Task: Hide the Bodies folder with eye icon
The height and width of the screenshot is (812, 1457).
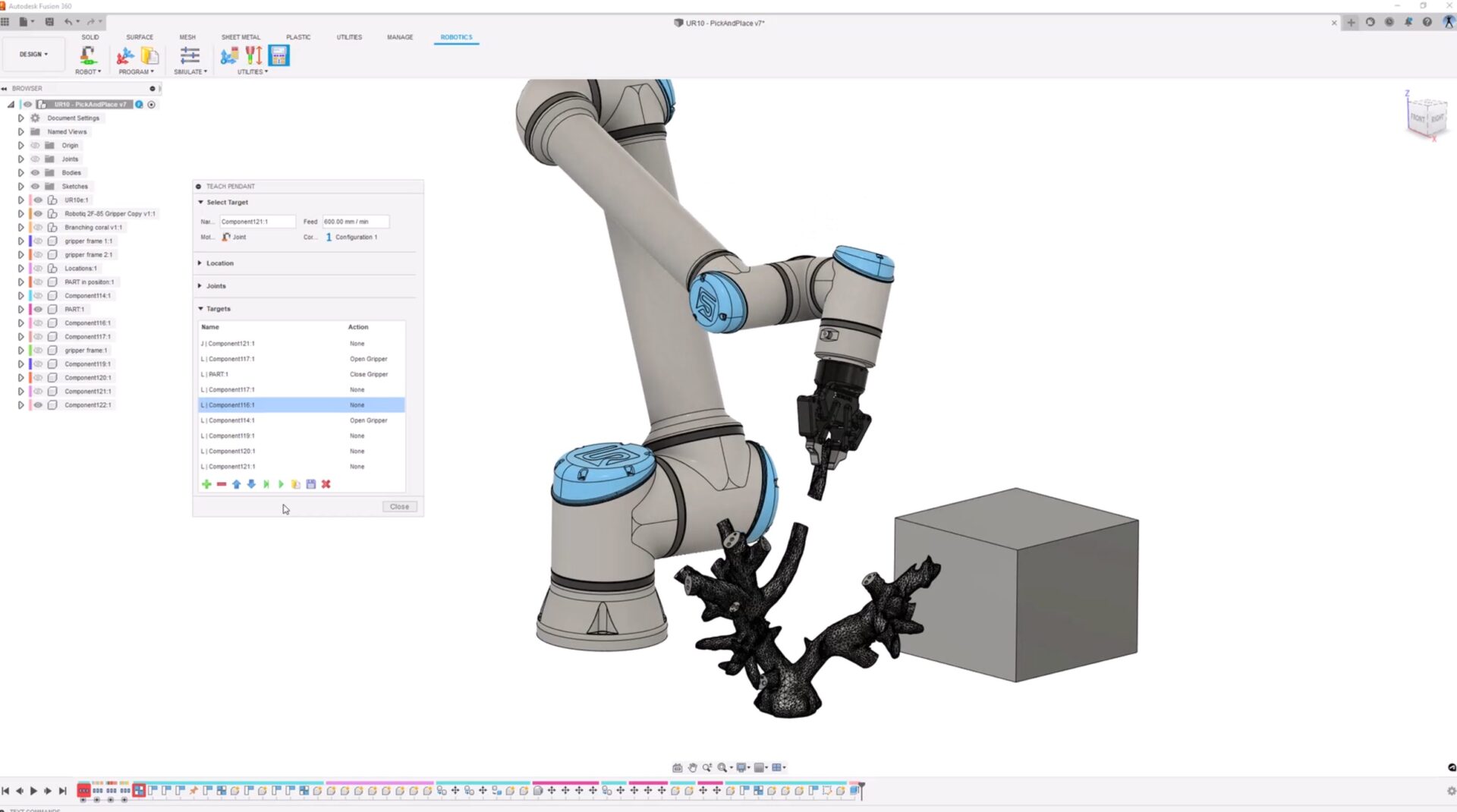Action: click(x=35, y=173)
